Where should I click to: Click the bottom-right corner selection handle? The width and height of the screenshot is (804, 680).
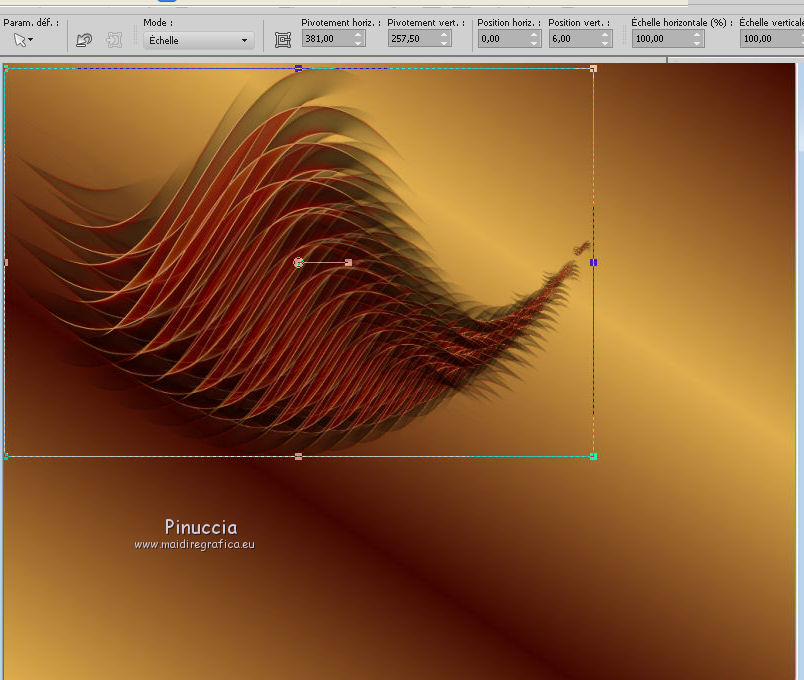(593, 456)
